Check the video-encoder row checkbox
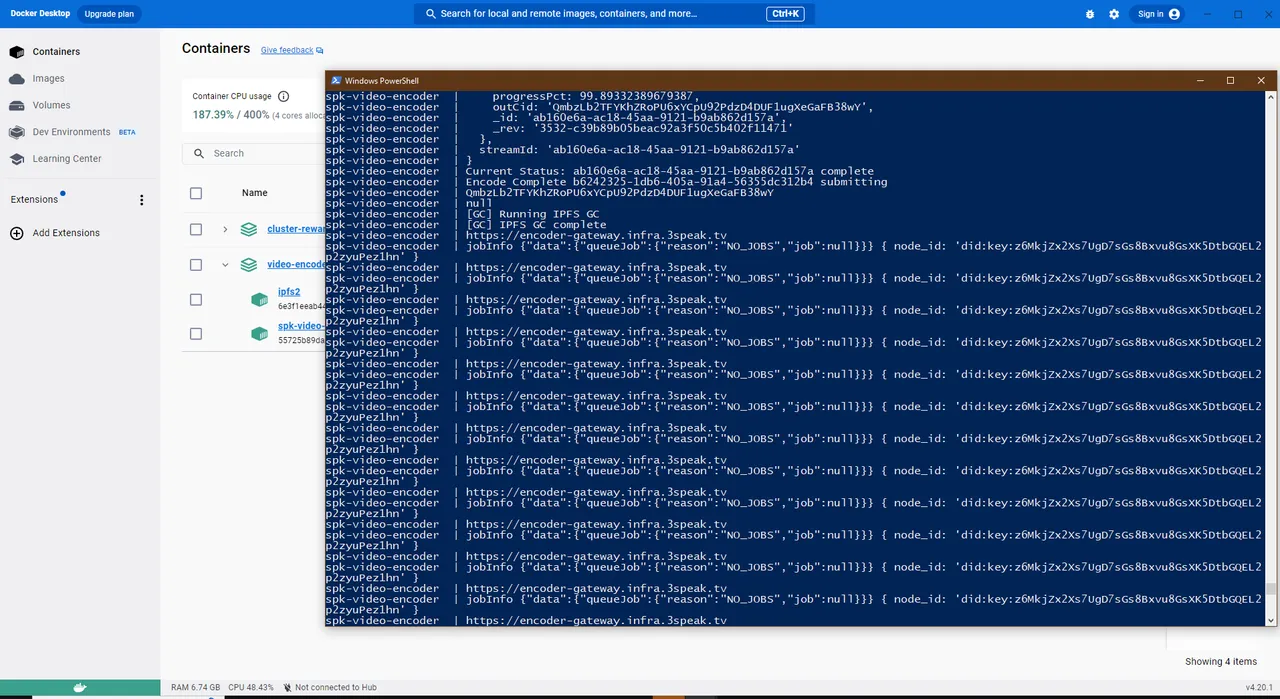Screen dimensions: 1280x699 tap(196, 265)
